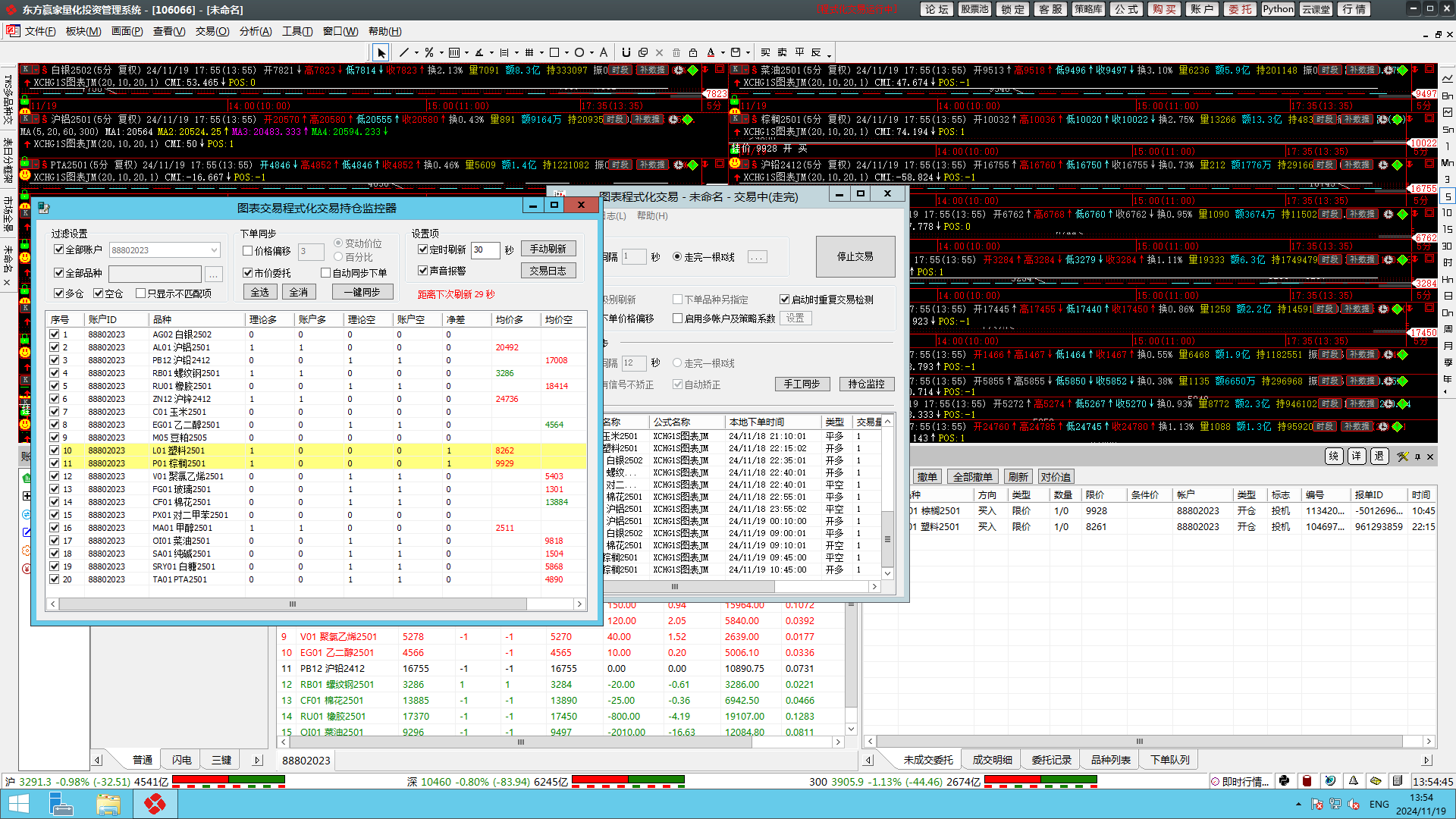Click the 反 reverse-position toolbar icon
This screenshot has height=819, width=1456.
pyautogui.click(x=816, y=52)
